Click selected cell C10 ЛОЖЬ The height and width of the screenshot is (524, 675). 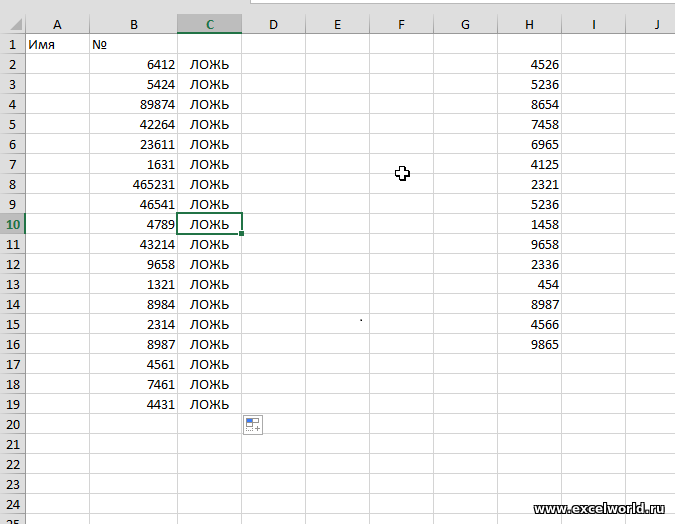(210, 224)
